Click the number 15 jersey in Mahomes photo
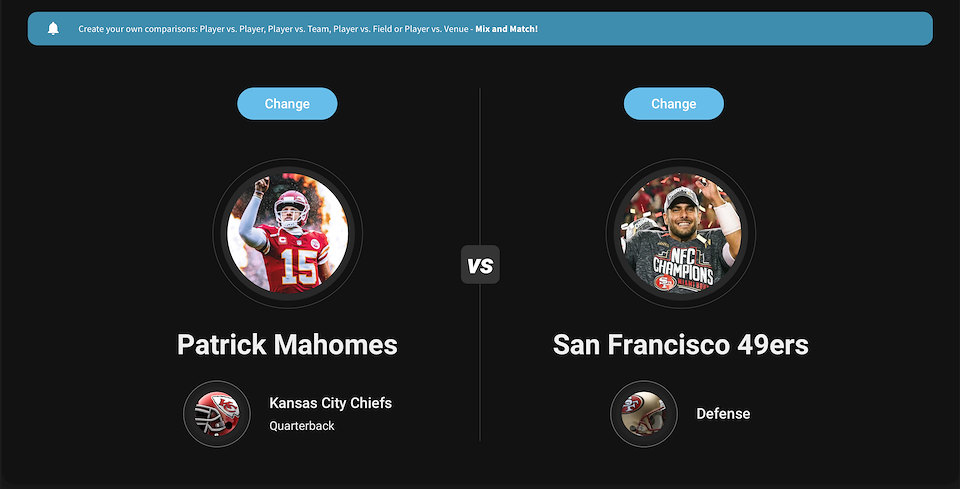960x489 pixels. pos(298,266)
